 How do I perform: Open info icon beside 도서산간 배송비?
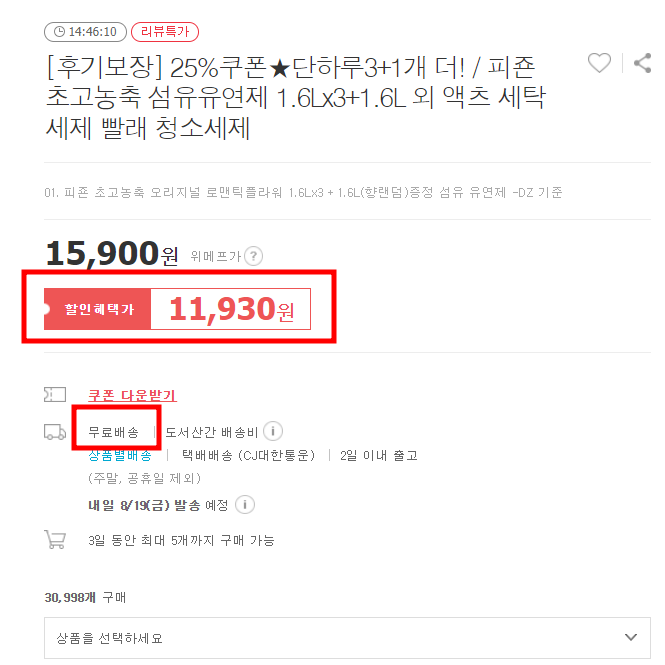click(x=273, y=431)
